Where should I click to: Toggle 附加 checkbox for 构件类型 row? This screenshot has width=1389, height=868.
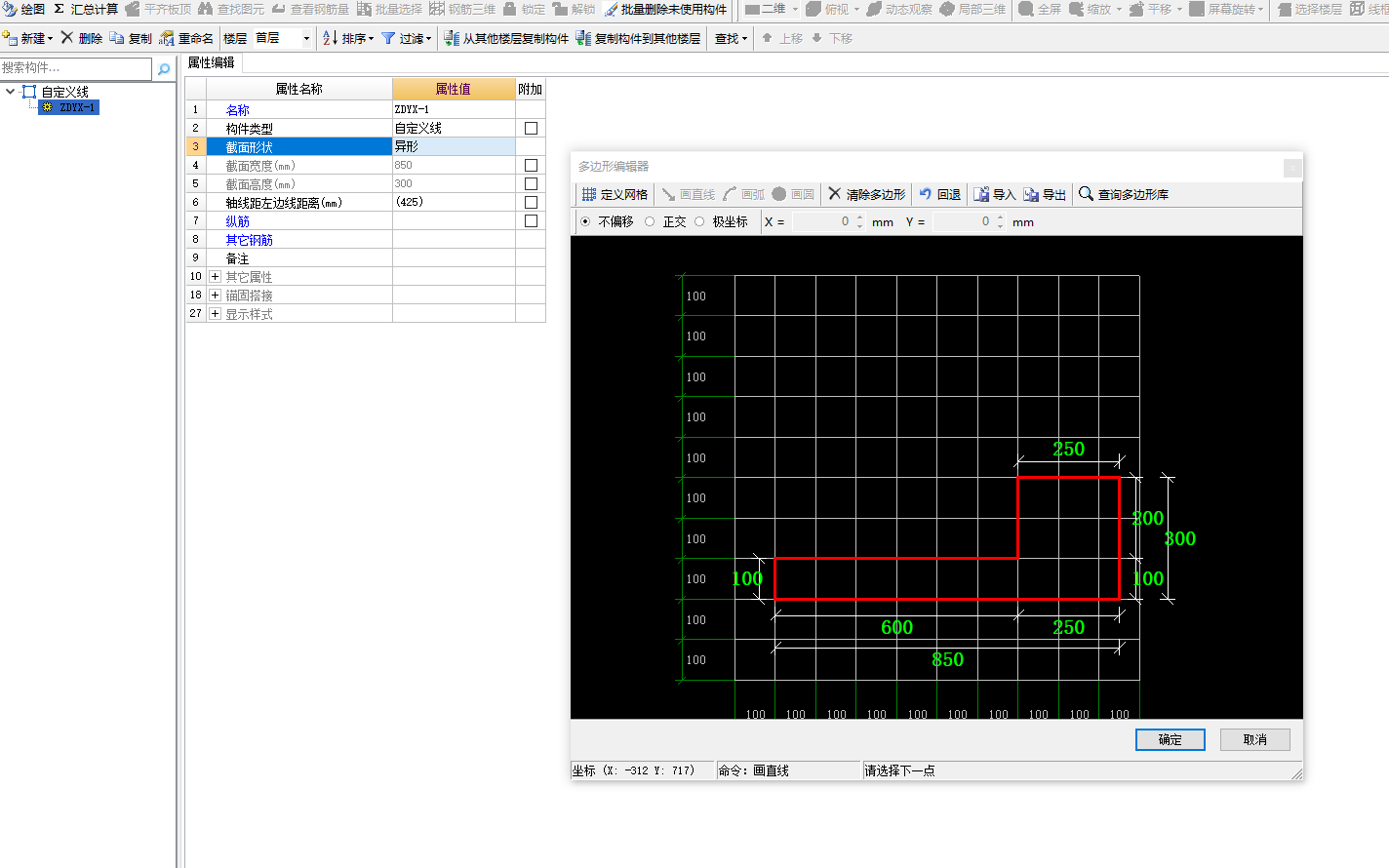(x=531, y=128)
